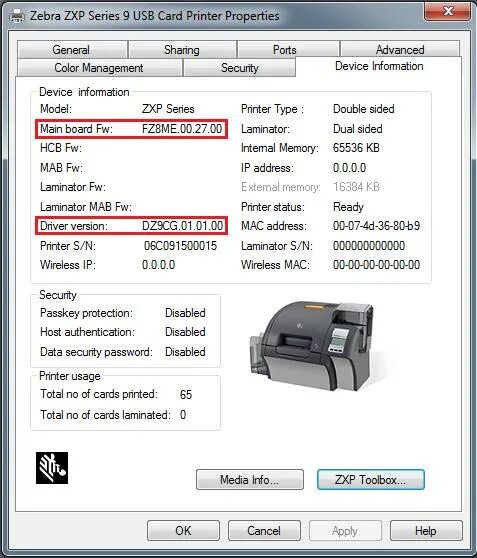Click the Printer usage group title
This screenshot has width=477, height=558.
pyautogui.click(x=70, y=376)
